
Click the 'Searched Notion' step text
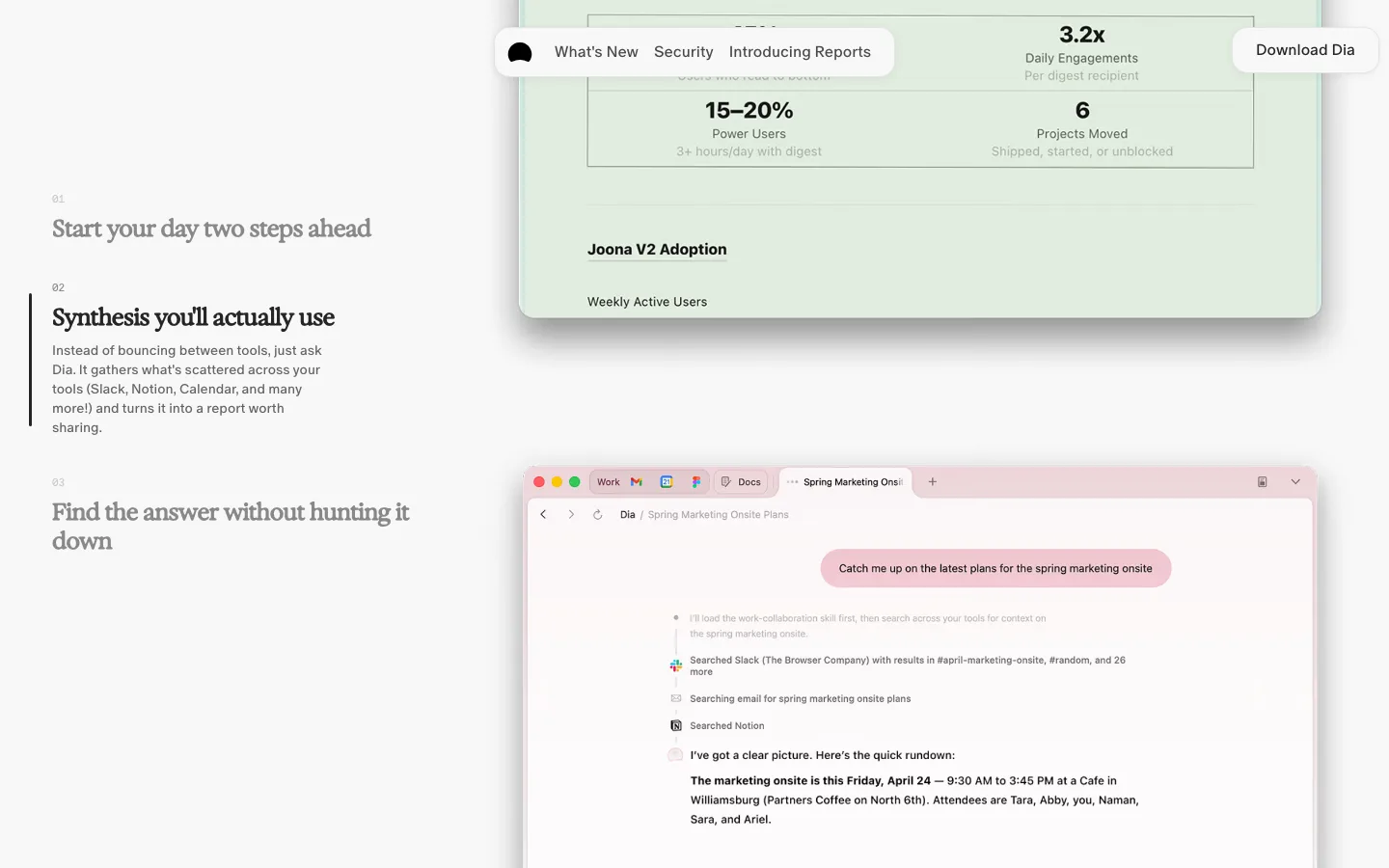pyautogui.click(x=727, y=726)
